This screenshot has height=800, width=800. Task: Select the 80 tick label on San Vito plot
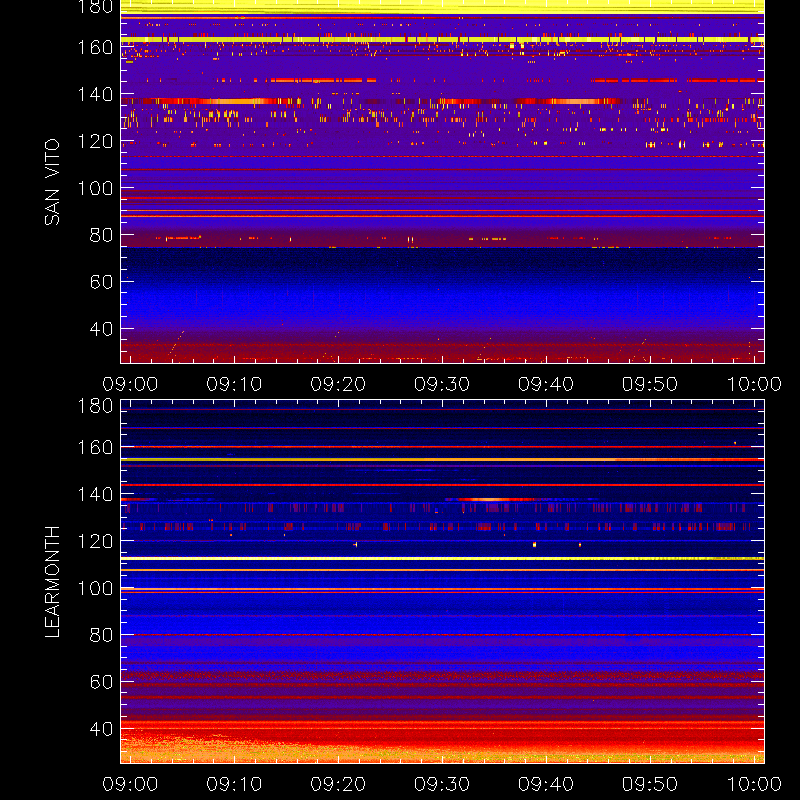click(x=102, y=235)
